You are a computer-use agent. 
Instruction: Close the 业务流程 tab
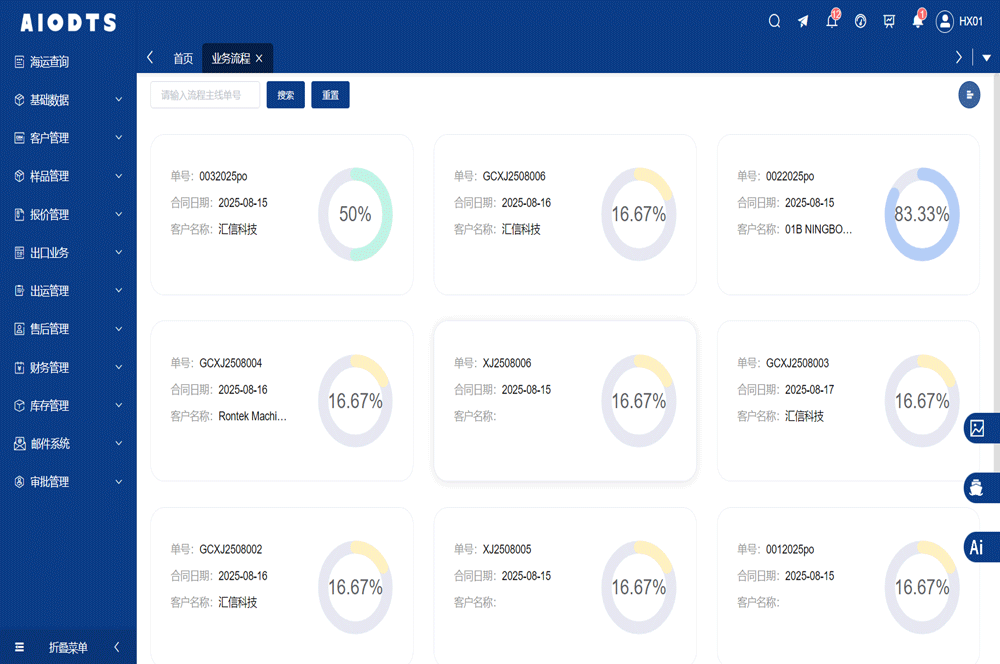(x=259, y=59)
